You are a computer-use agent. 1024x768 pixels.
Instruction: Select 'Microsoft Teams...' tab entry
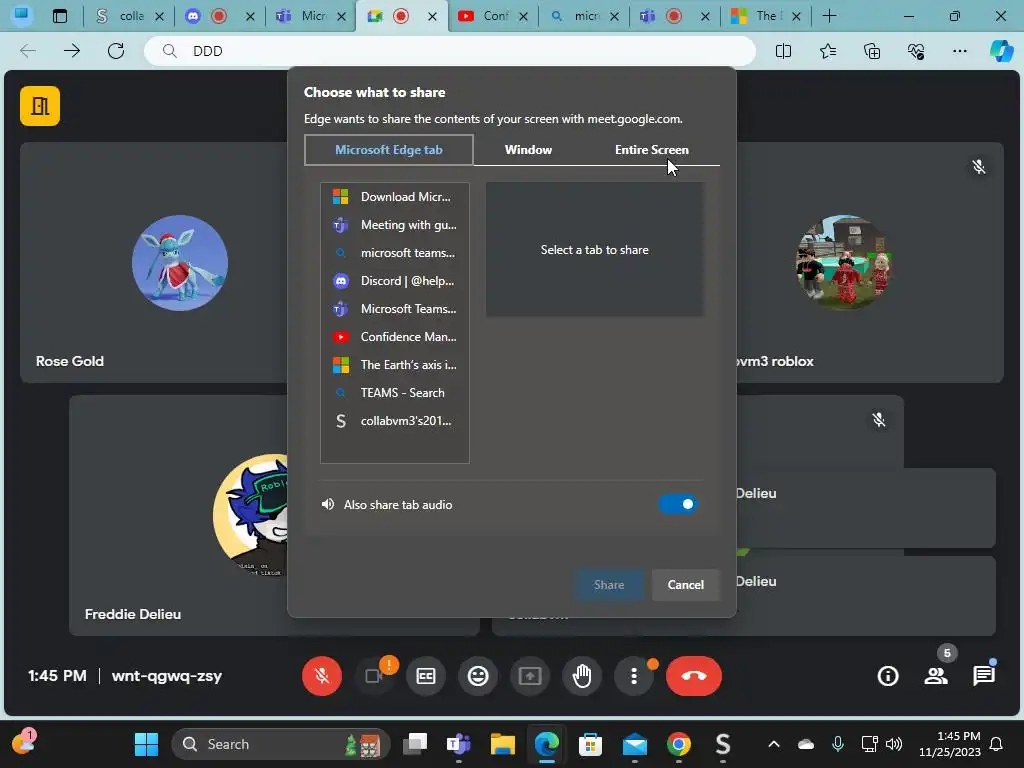click(395, 309)
